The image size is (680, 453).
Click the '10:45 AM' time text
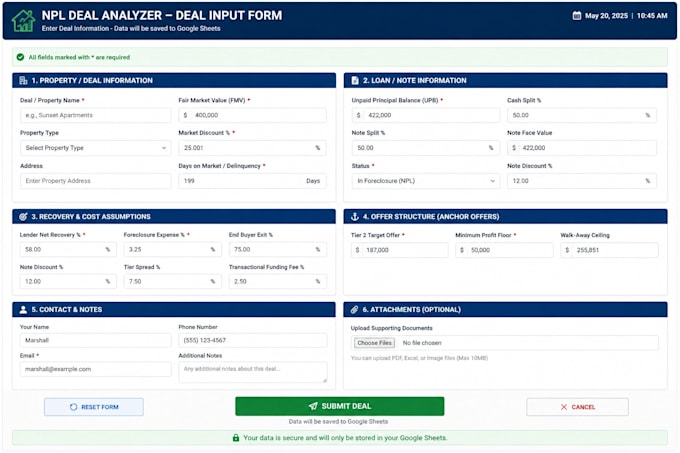(652, 16)
